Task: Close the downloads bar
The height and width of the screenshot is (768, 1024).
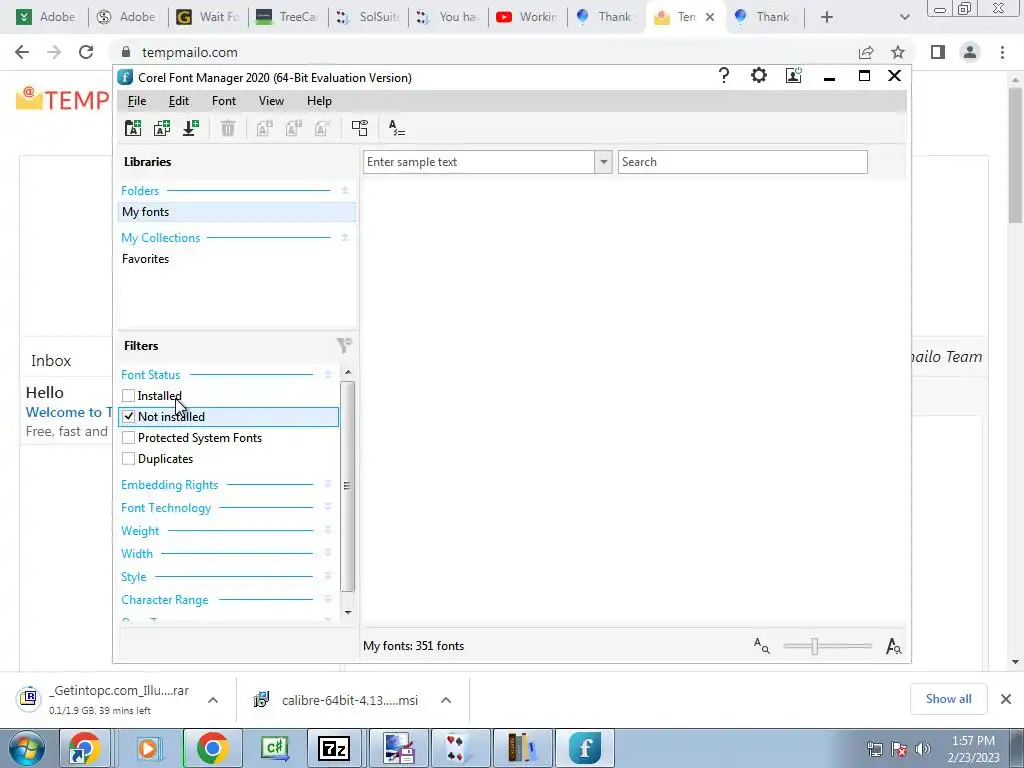Action: coord(1006,699)
